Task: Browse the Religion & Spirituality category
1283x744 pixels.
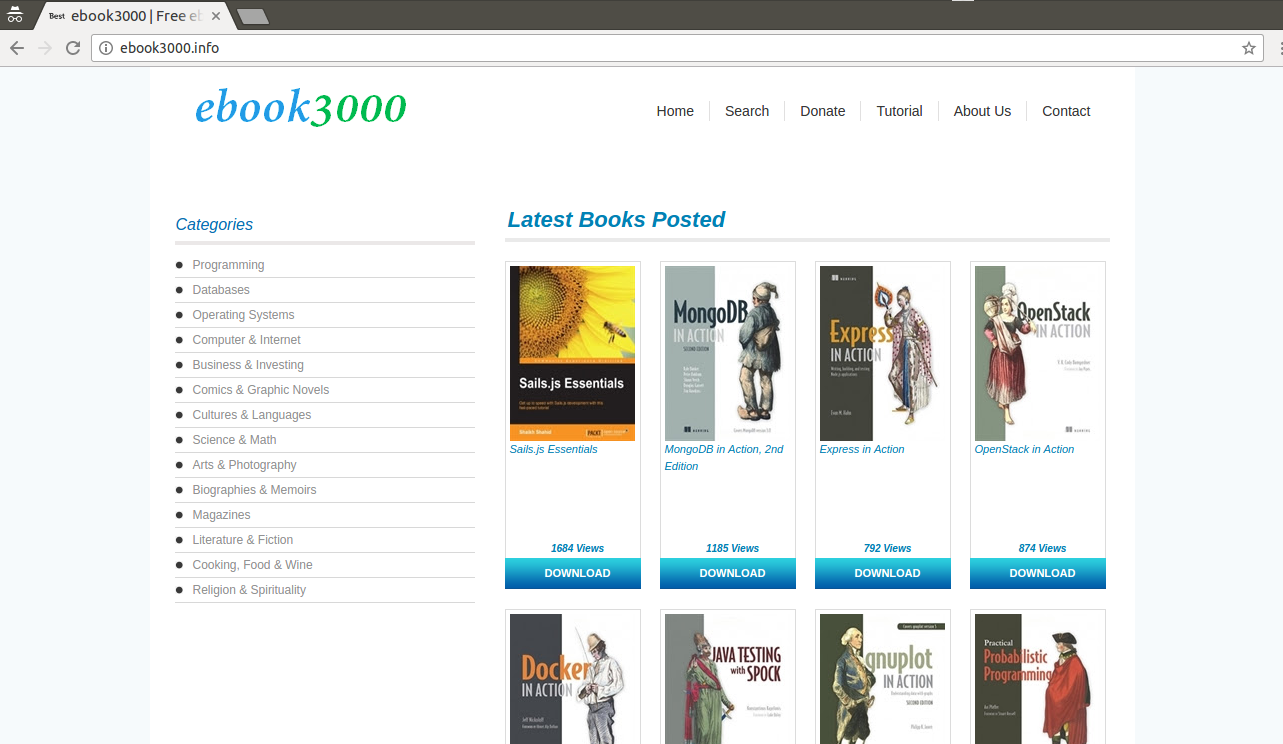Action: pyautogui.click(x=249, y=590)
